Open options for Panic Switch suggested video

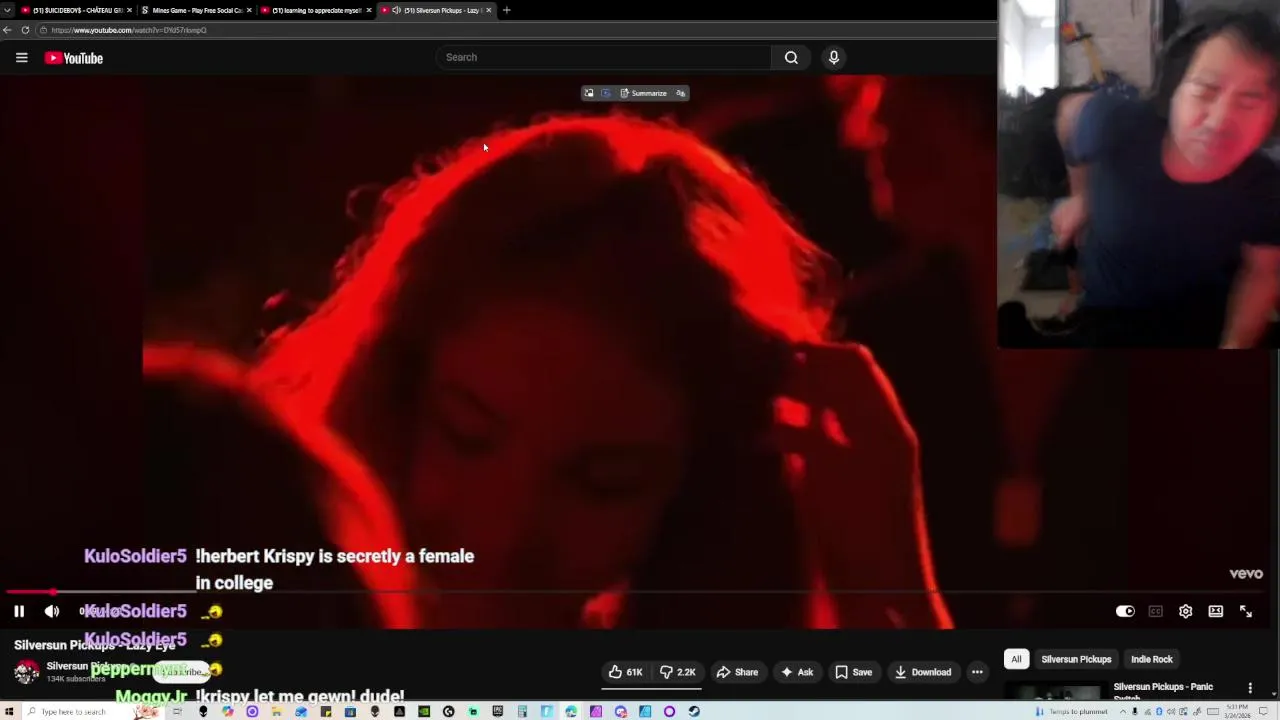pyautogui.click(x=1250, y=688)
